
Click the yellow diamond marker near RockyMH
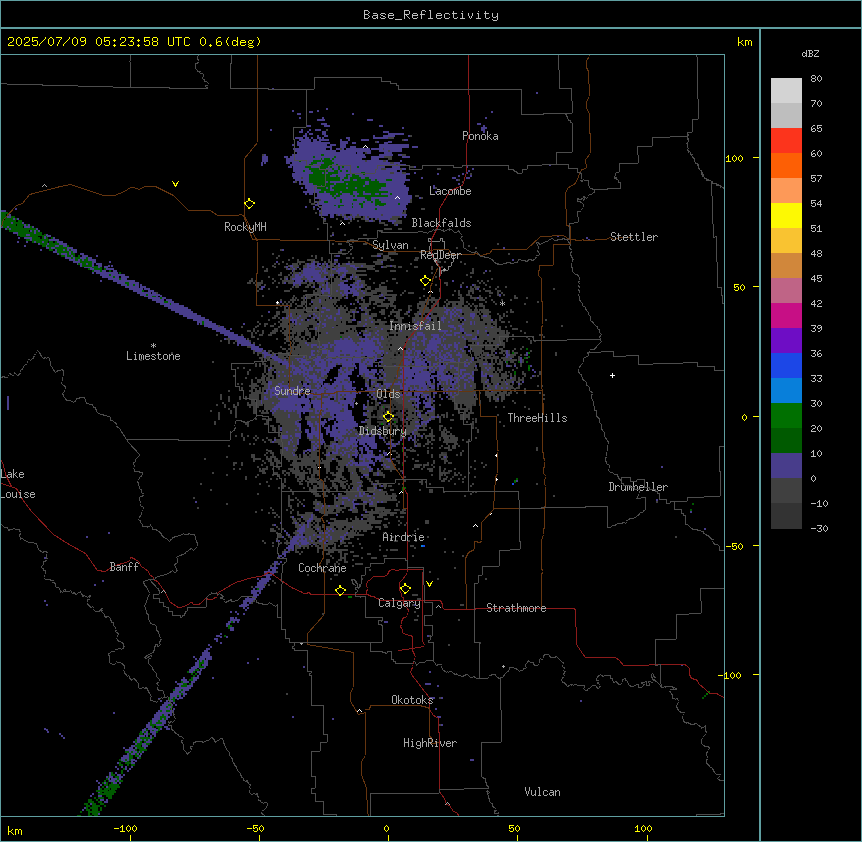pos(250,204)
